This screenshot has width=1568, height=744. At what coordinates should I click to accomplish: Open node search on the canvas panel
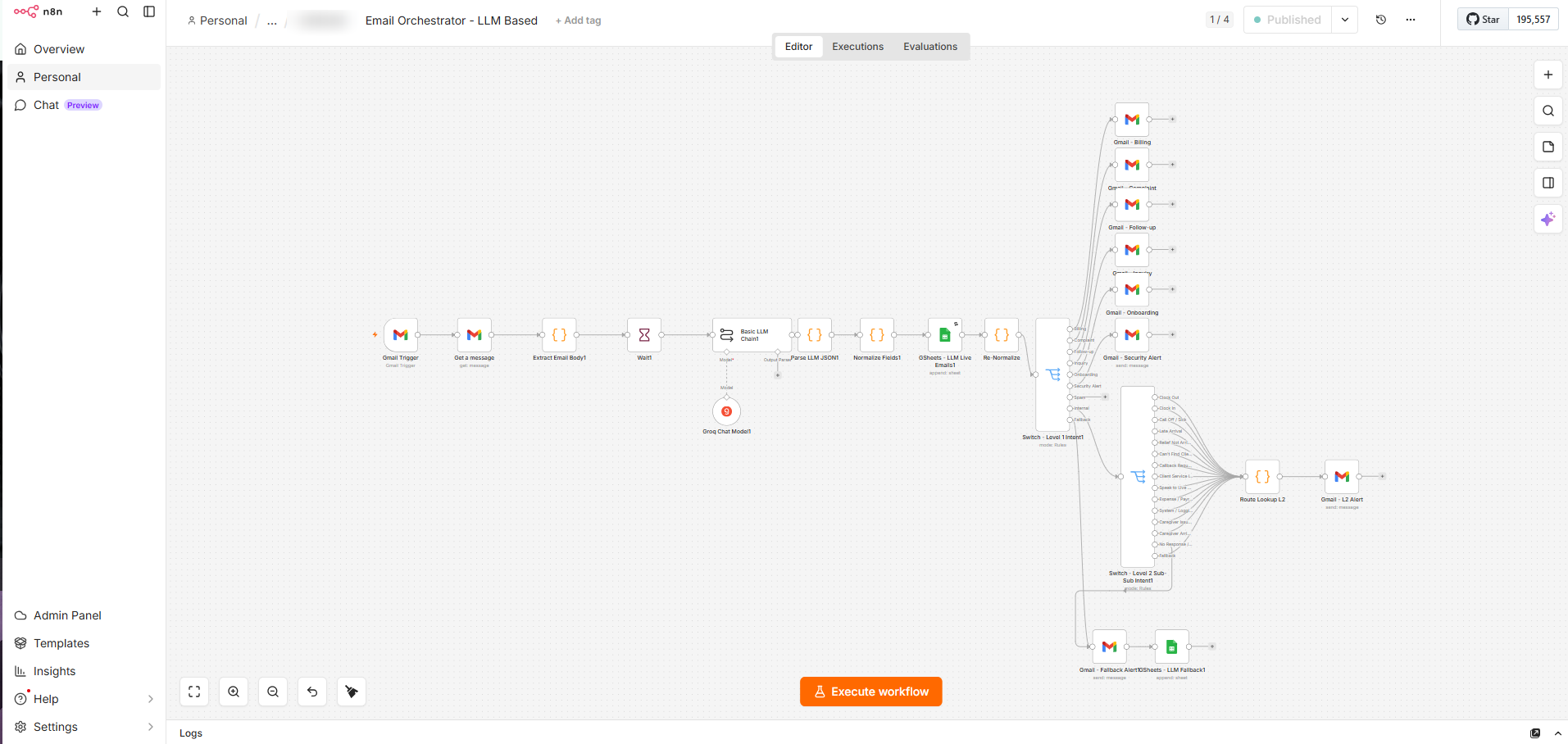coord(1548,111)
